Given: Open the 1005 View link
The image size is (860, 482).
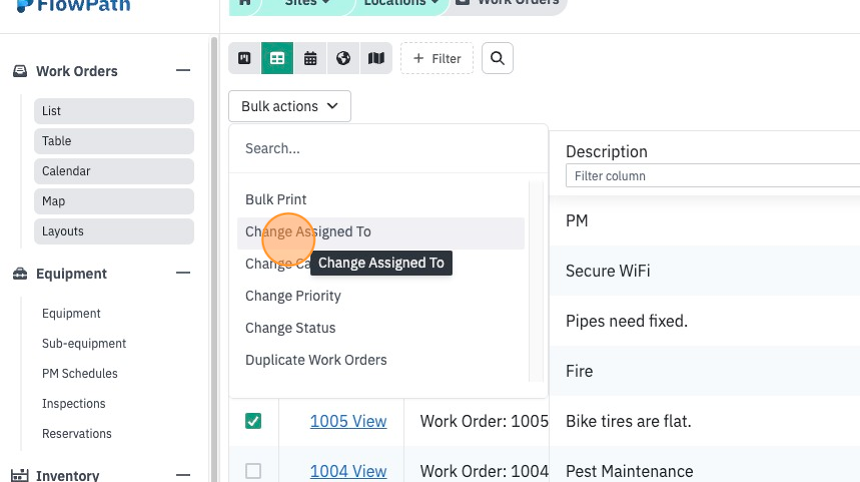Looking at the screenshot, I should pos(348,421).
